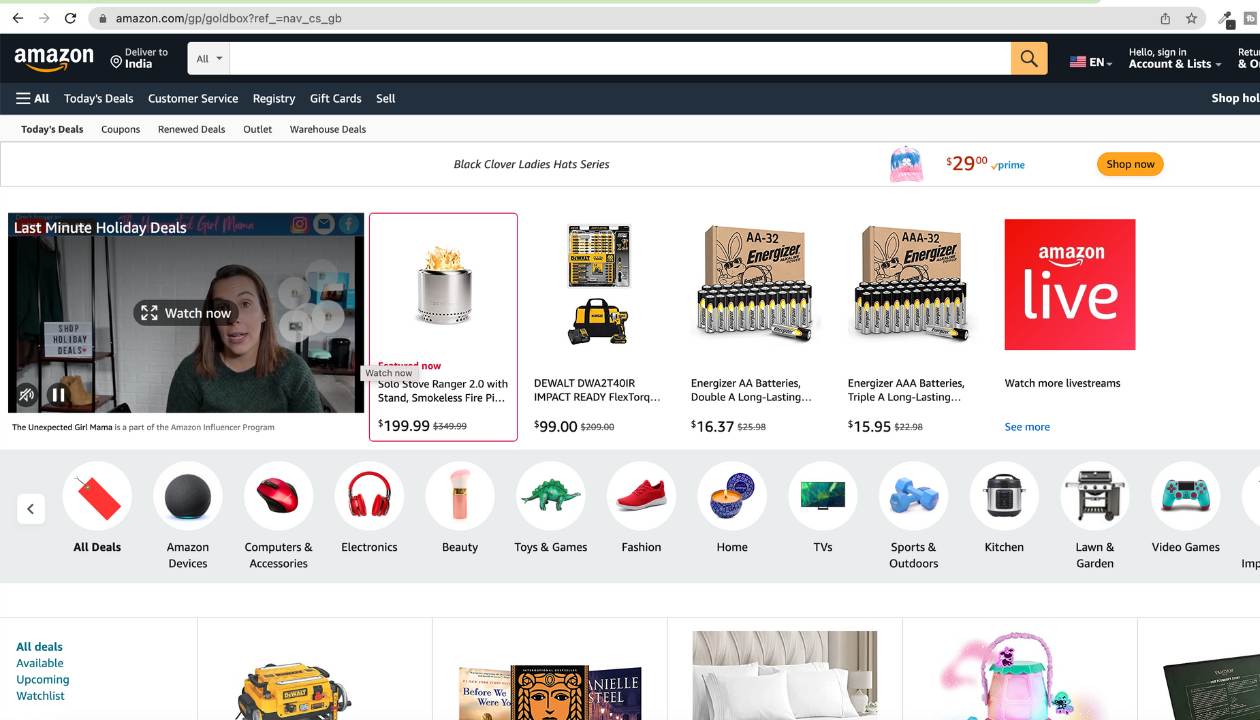Viewport: 1260px width, 720px height.
Task: Open Registry in the nav bar
Action: 274,98
